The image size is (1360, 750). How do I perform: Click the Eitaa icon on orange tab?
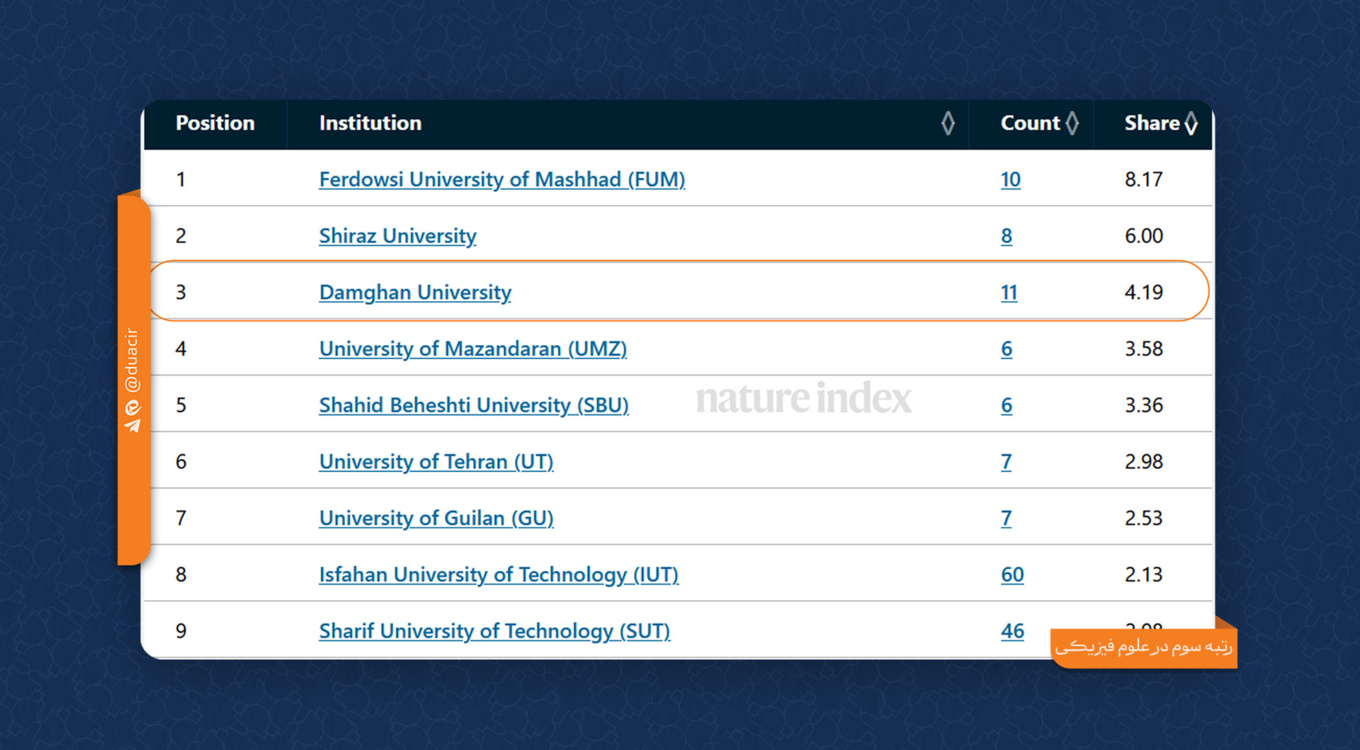pos(132,407)
